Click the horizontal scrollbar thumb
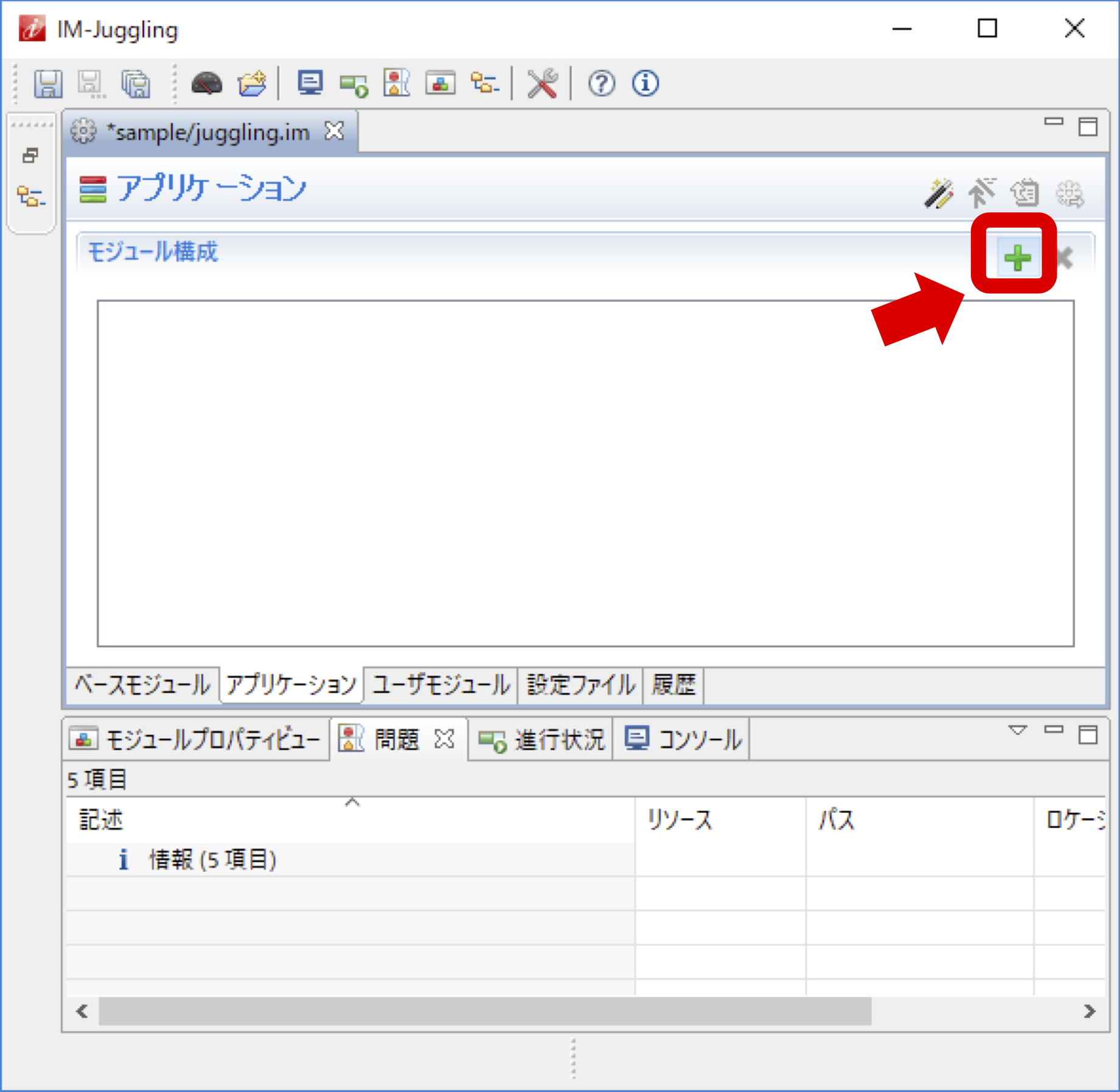Image resolution: width=1120 pixels, height=1092 pixels. coord(485,1011)
